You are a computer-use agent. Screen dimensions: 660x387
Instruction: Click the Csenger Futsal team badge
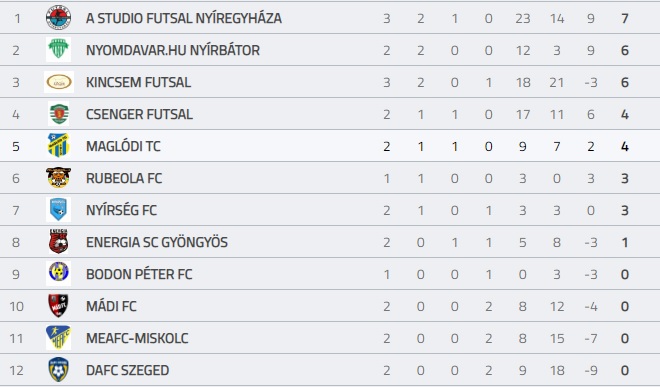click(x=59, y=114)
